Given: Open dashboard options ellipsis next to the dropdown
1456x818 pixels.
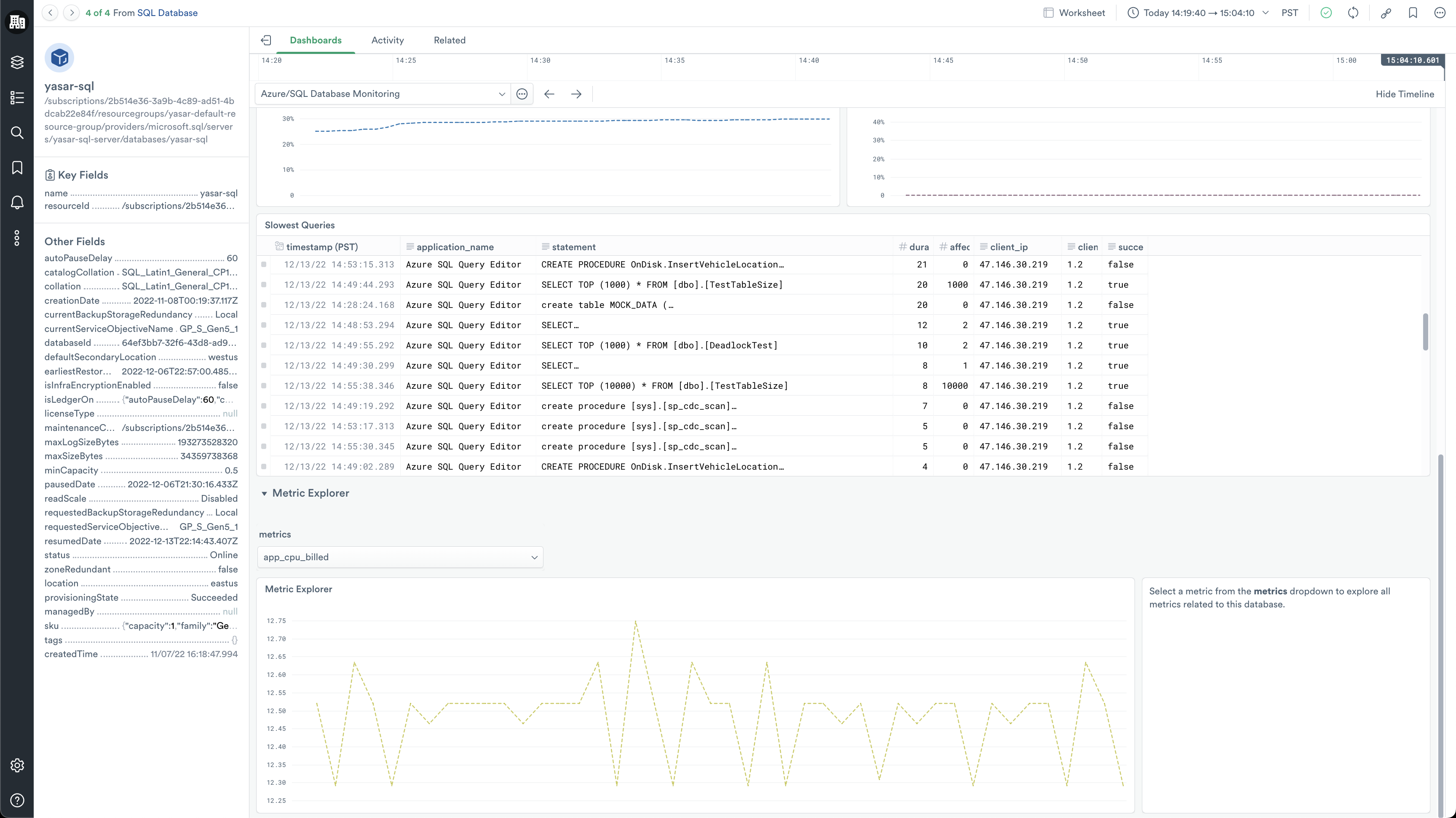Looking at the screenshot, I should (x=522, y=94).
